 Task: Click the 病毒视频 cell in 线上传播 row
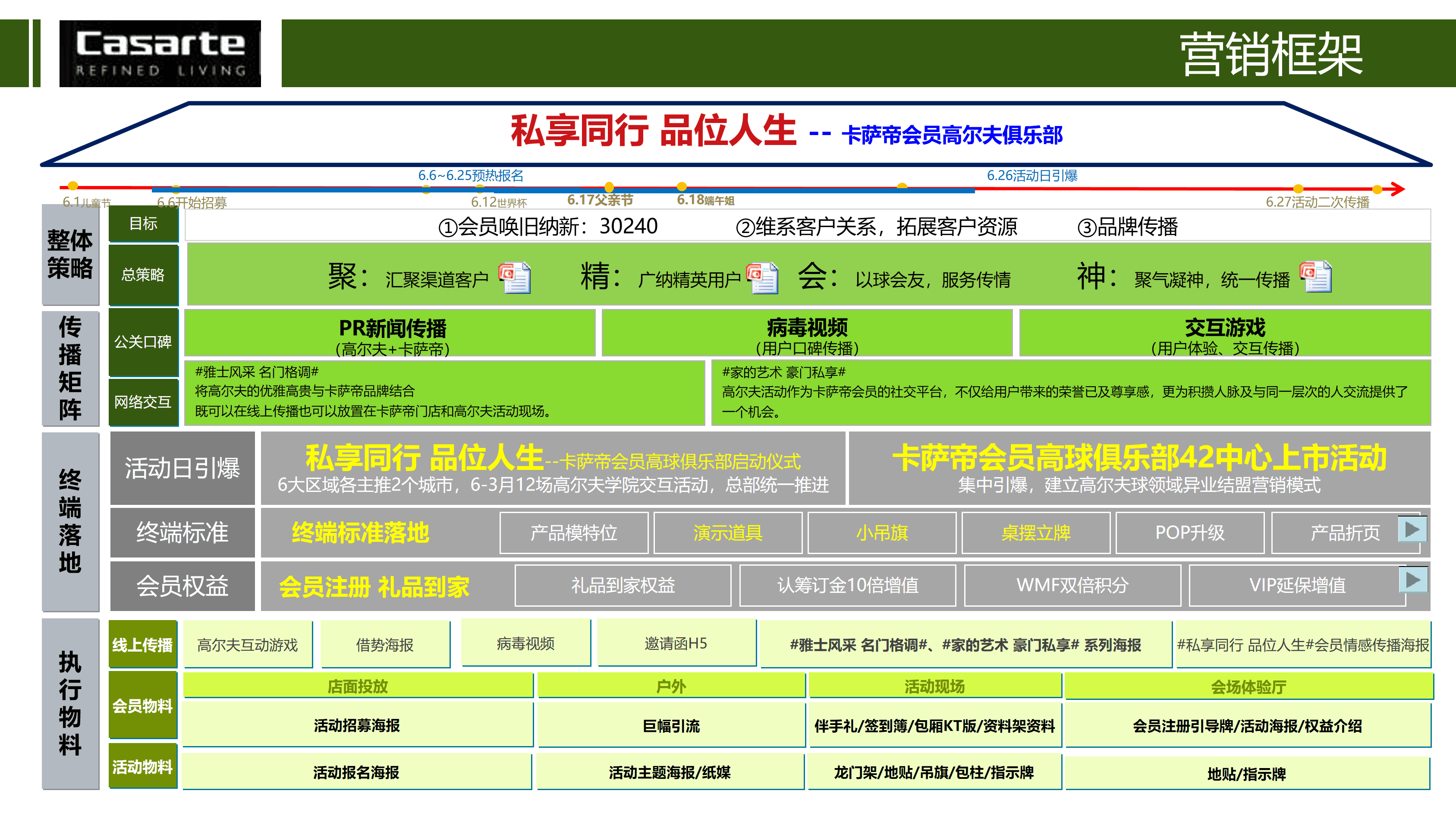[525, 643]
